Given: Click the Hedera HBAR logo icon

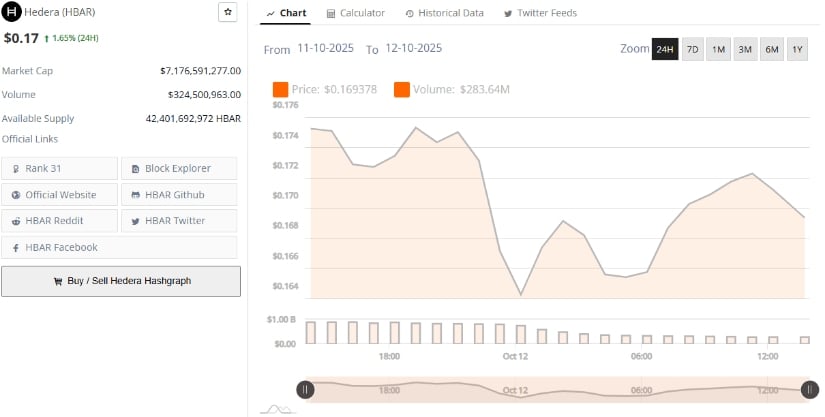Looking at the screenshot, I should click(x=12, y=13).
